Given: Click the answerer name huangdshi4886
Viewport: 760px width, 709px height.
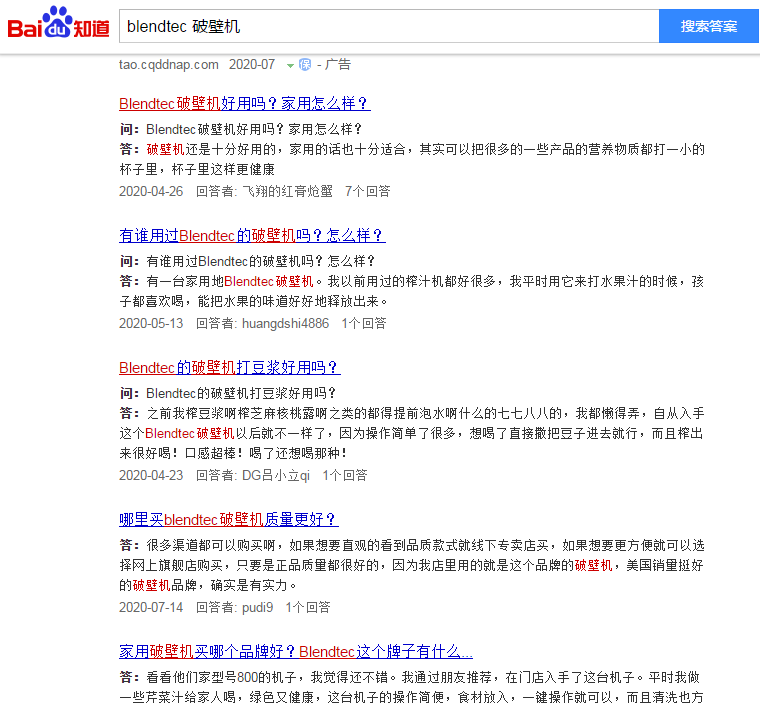Looking at the screenshot, I should [285, 323].
